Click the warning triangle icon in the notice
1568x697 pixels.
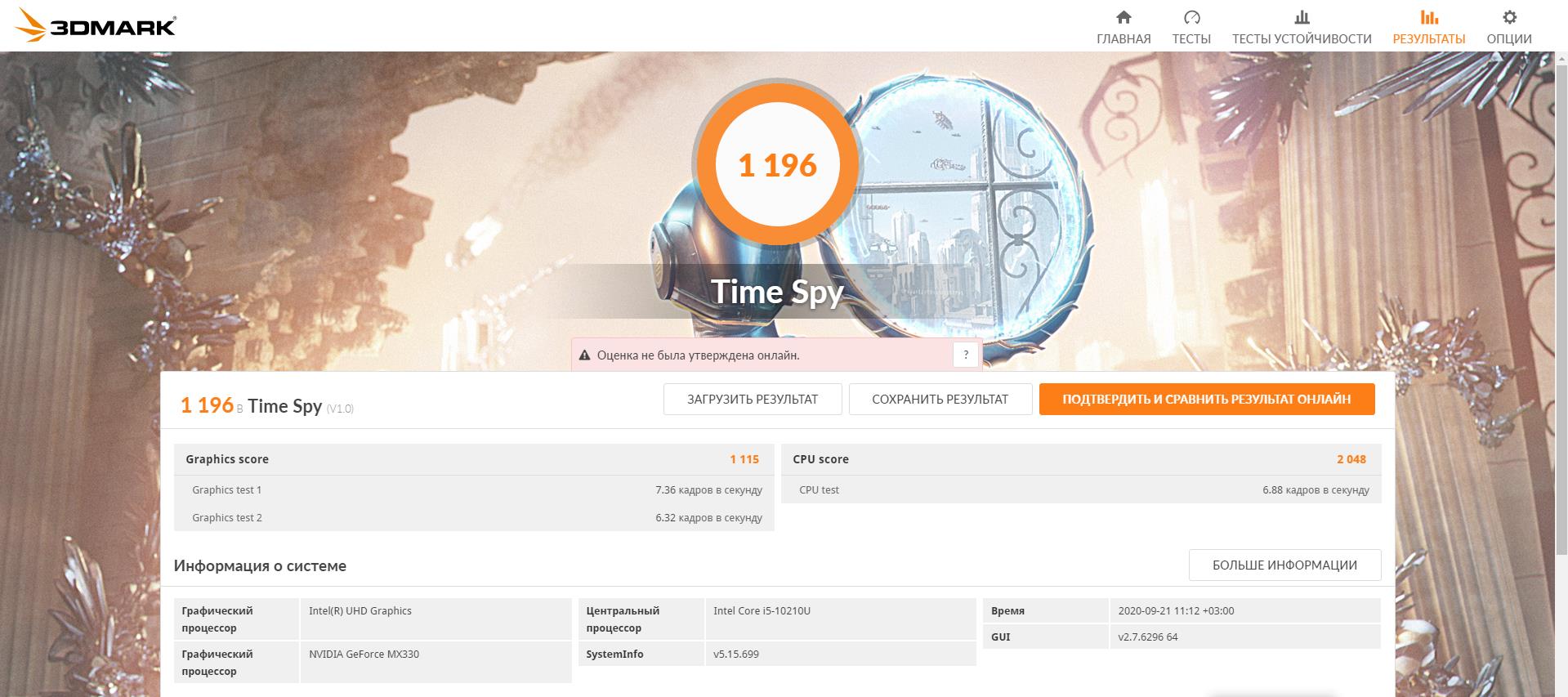(x=584, y=355)
